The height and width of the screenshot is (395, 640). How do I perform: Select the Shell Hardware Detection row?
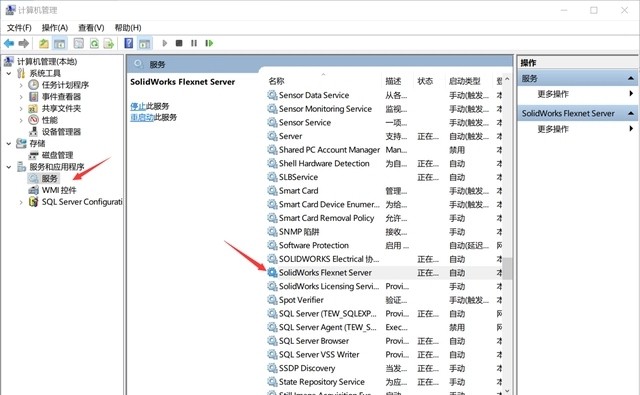(x=384, y=164)
